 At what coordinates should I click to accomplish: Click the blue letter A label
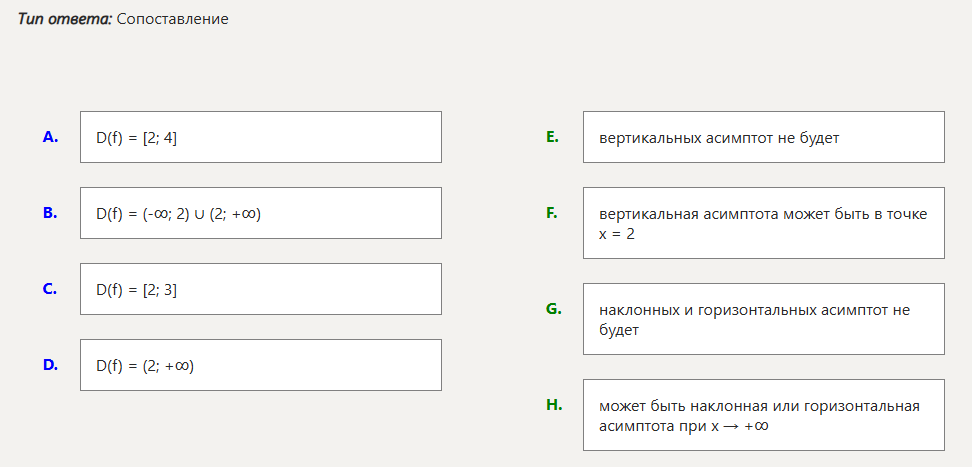[x=50, y=137]
